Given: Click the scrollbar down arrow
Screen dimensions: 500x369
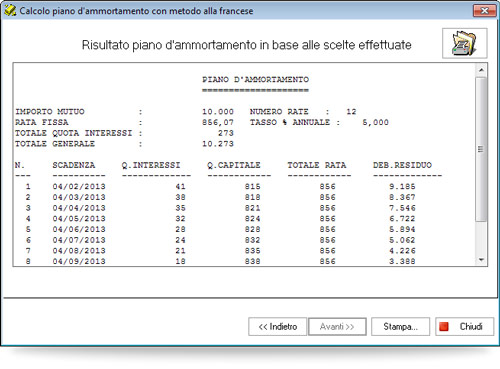Looking at the screenshot, I should (481, 260).
